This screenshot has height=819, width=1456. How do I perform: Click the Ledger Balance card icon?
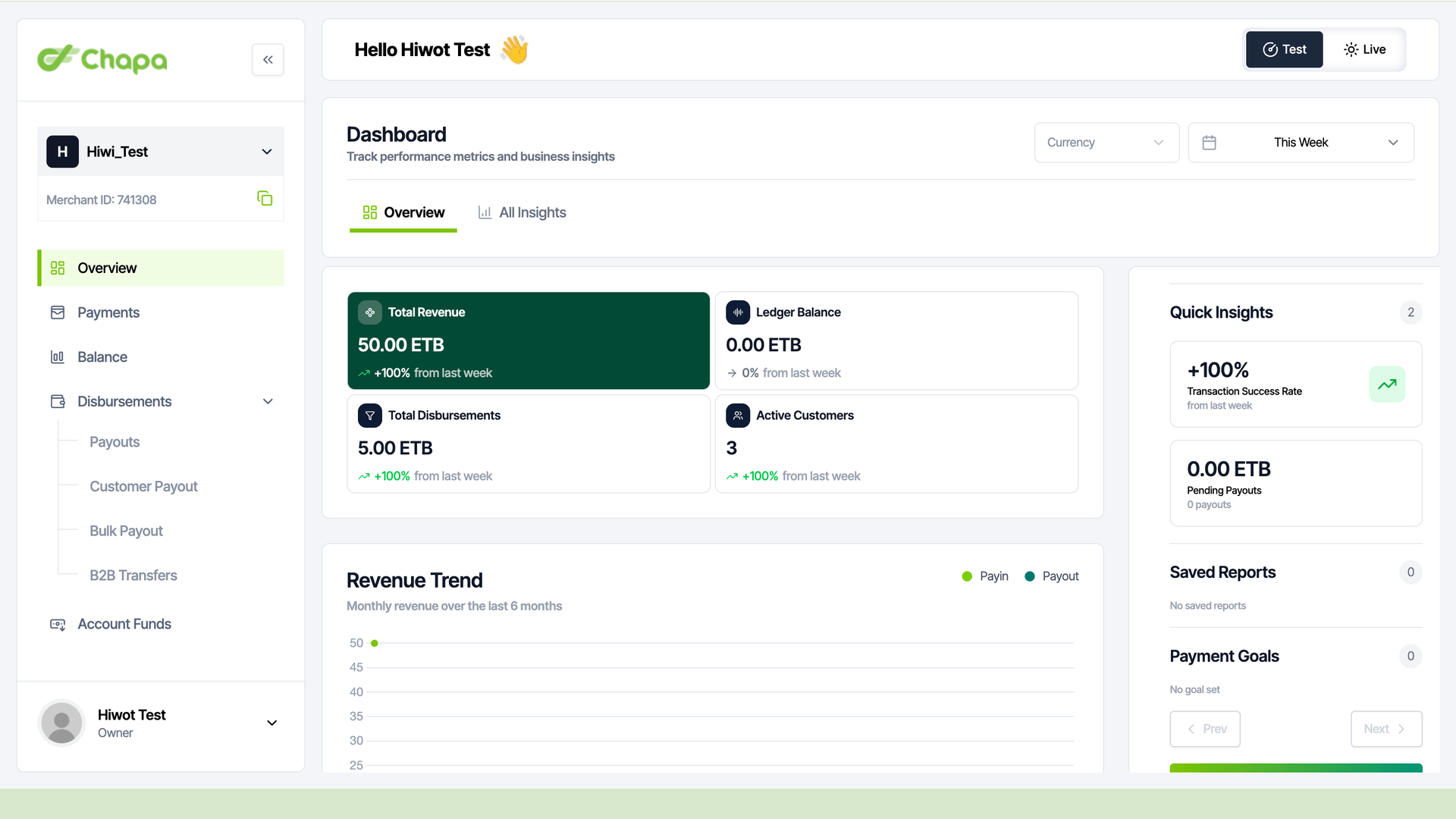738,312
